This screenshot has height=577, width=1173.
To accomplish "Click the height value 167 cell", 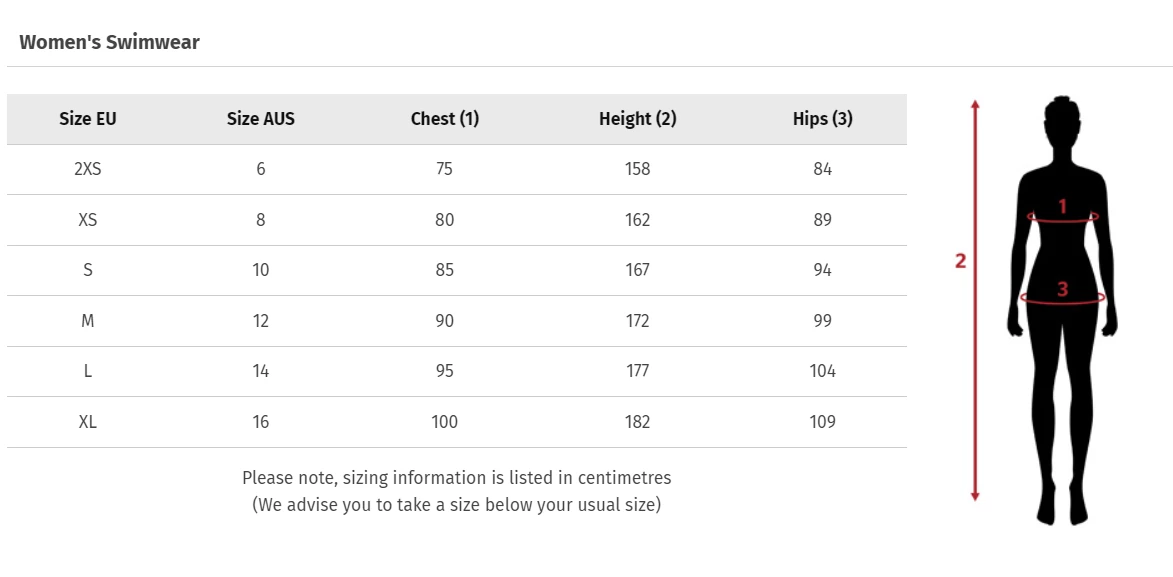I will 637,270.
